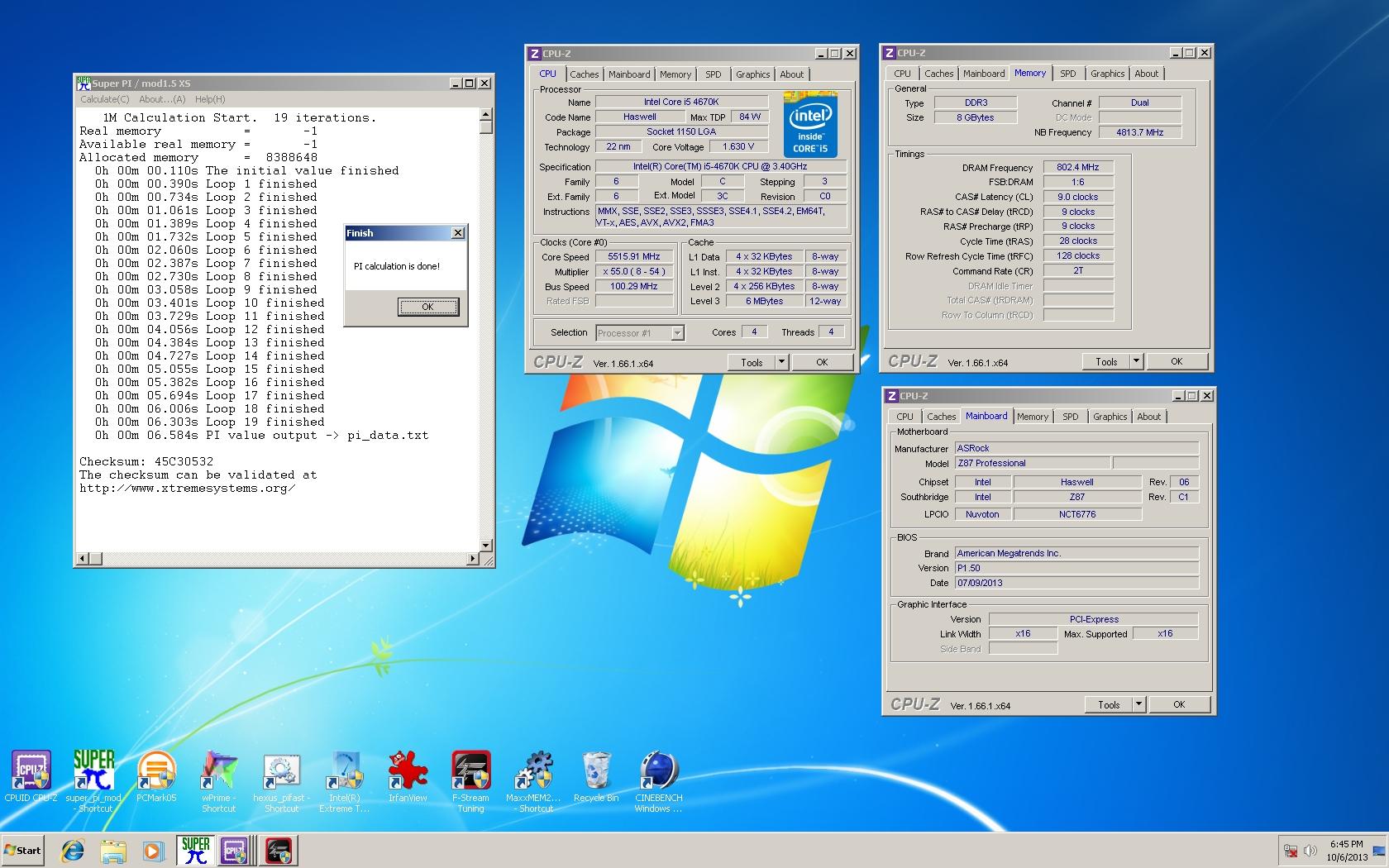Open wPrime shortcut on desktop

(219, 780)
